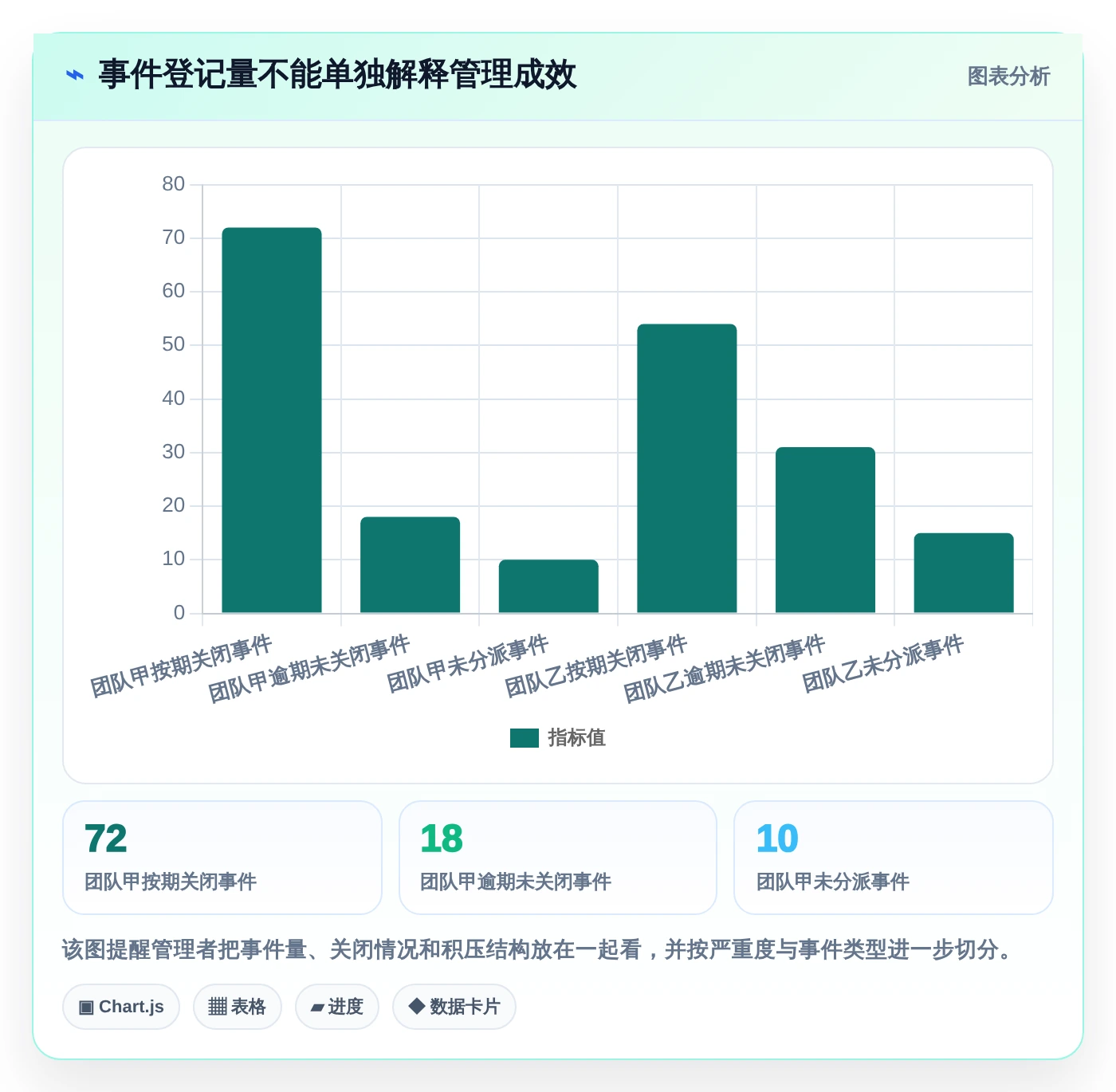Click the bar icon in 进度 chip
1116x1092 pixels.
[317, 1008]
